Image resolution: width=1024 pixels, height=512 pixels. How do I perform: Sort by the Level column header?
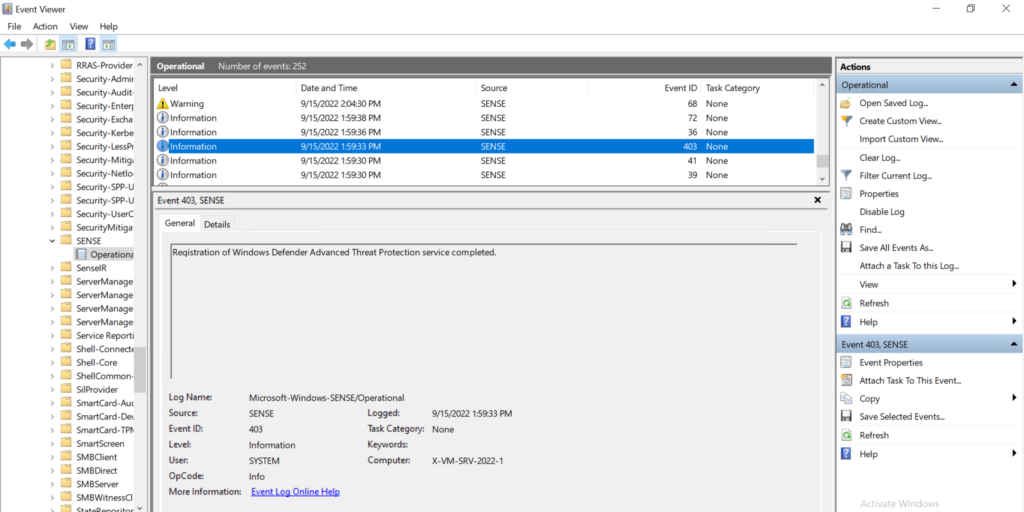[225, 88]
